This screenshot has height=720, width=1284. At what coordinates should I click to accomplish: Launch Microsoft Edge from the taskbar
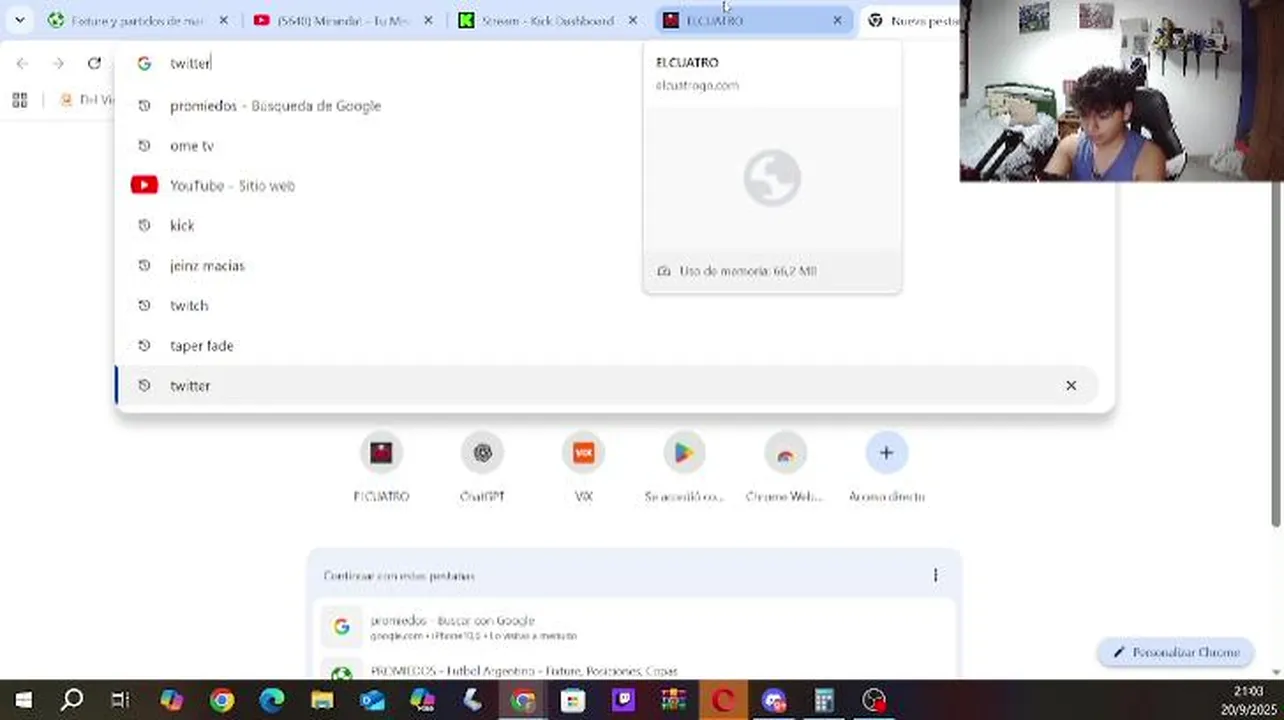(x=272, y=700)
